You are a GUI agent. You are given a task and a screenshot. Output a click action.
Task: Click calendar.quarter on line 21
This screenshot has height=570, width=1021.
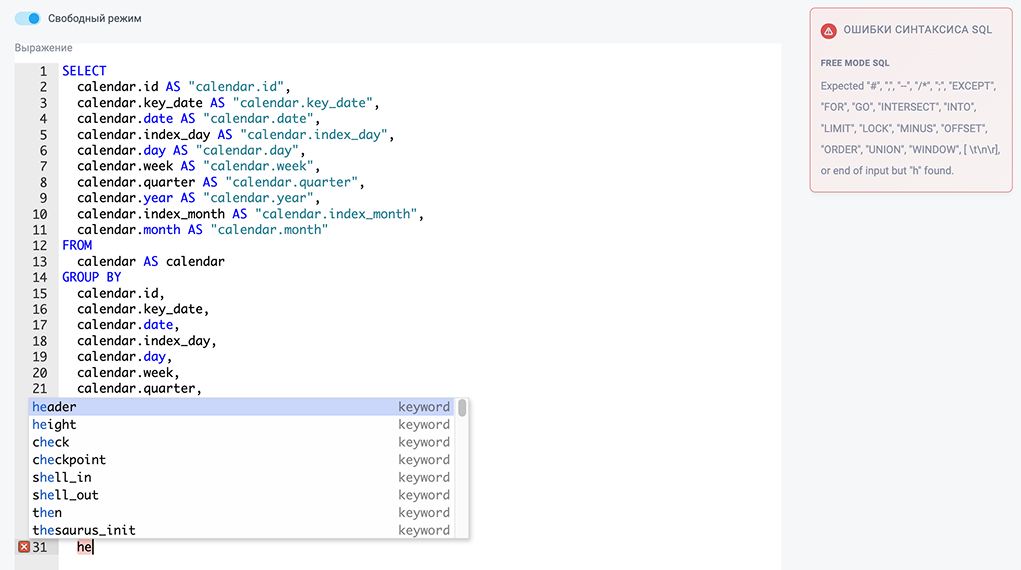(138, 388)
